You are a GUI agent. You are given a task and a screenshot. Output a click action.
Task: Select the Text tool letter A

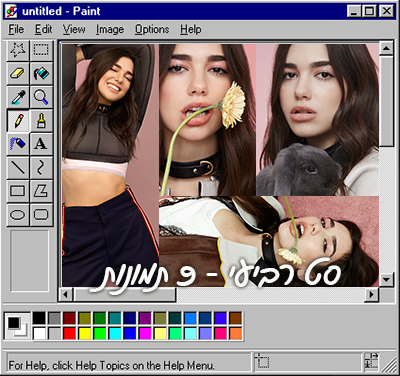[41, 144]
